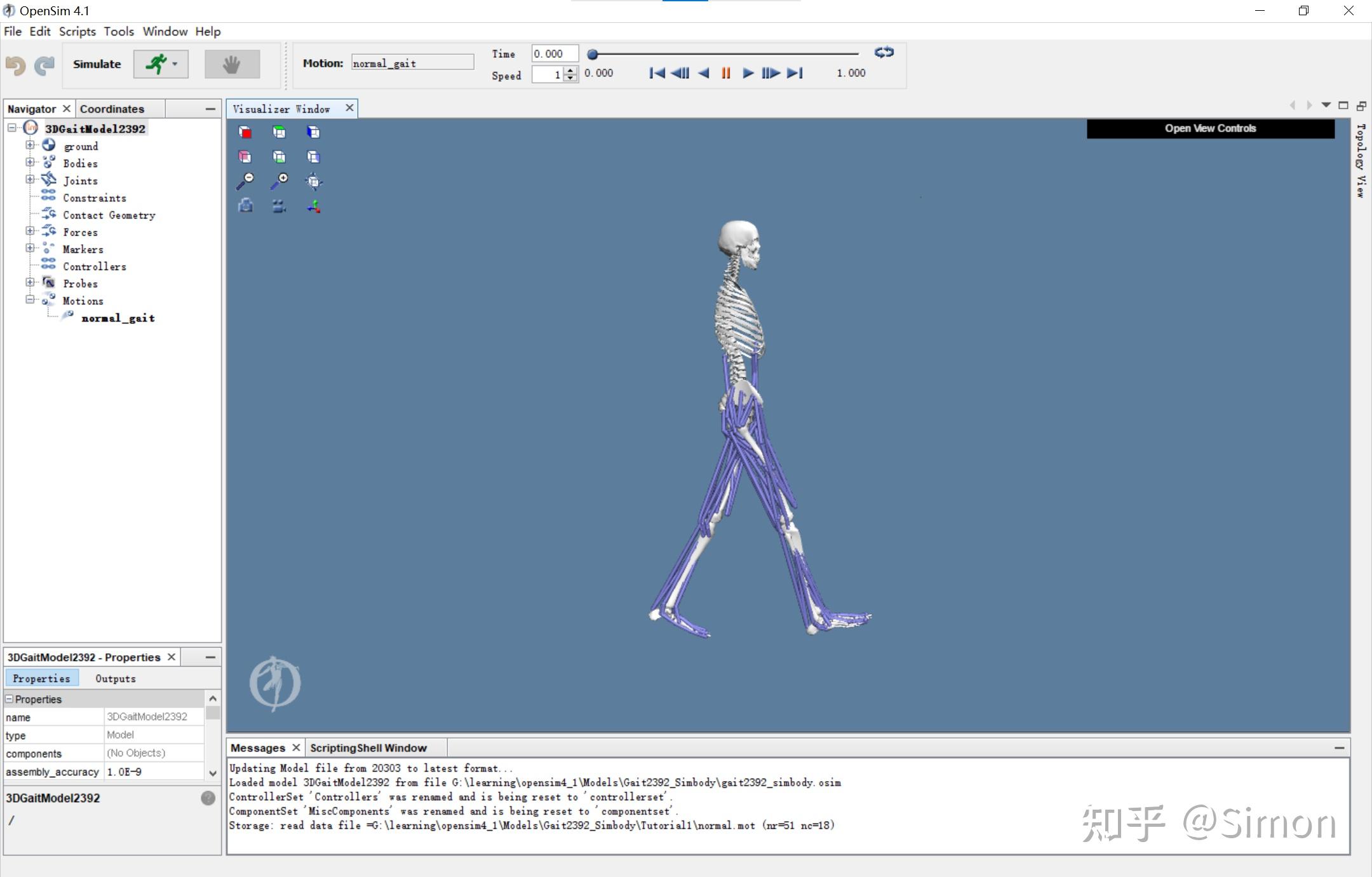
Task: Click the video record camera icon
Action: pyautogui.click(x=279, y=206)
